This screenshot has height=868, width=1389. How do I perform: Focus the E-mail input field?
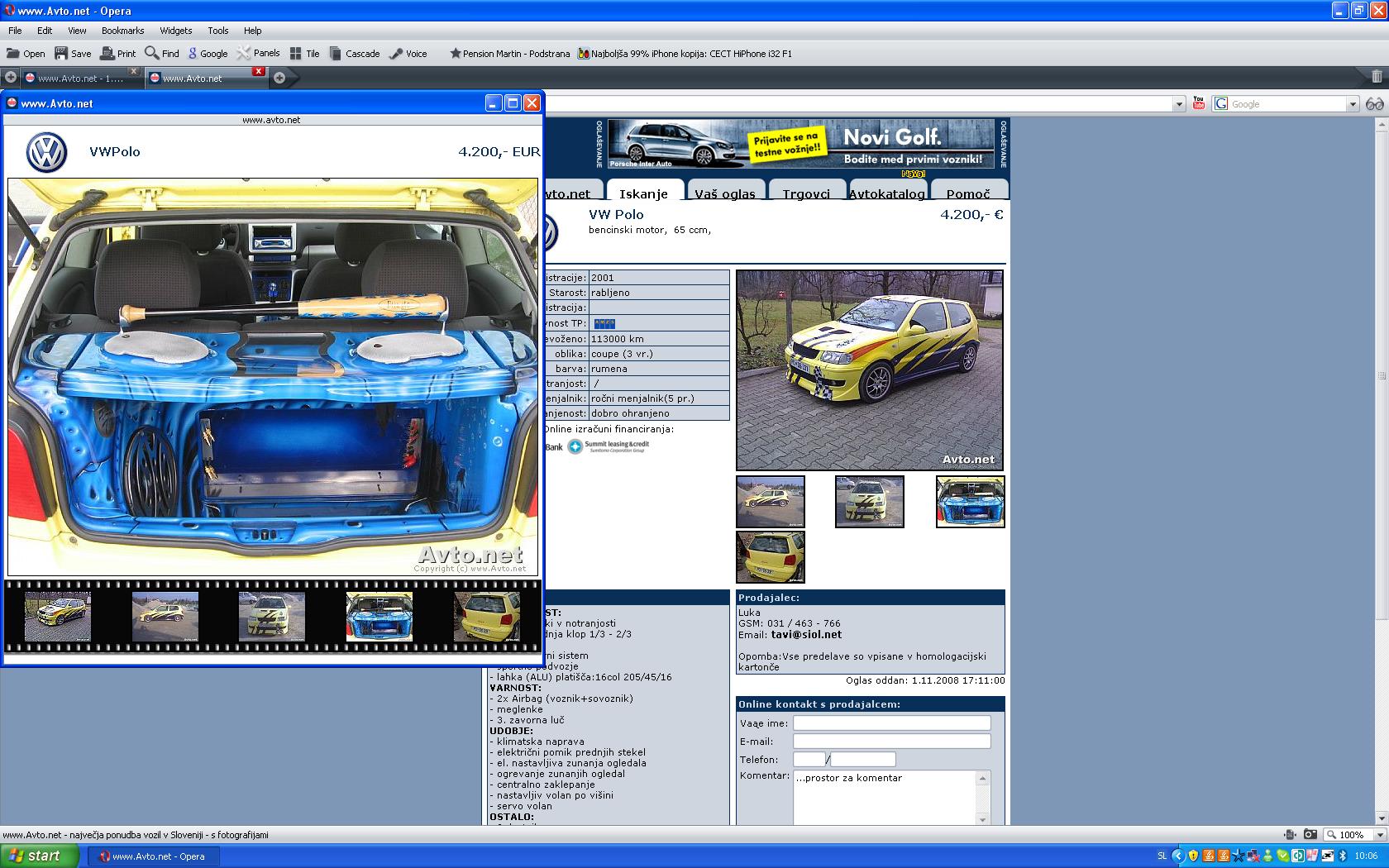tap(892, 741)
